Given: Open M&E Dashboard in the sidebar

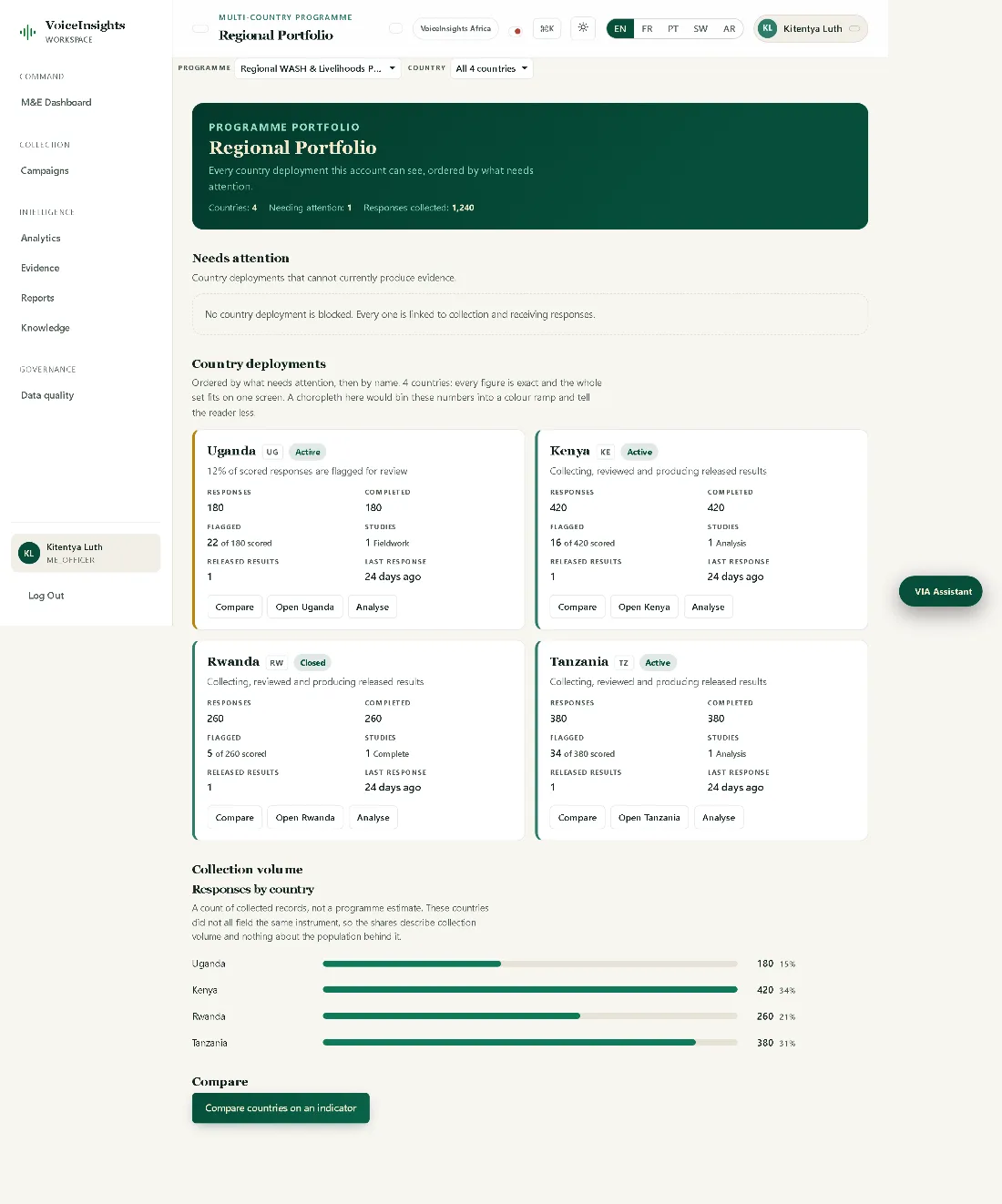Looking at the screenshot, I should tap(56, 103).
